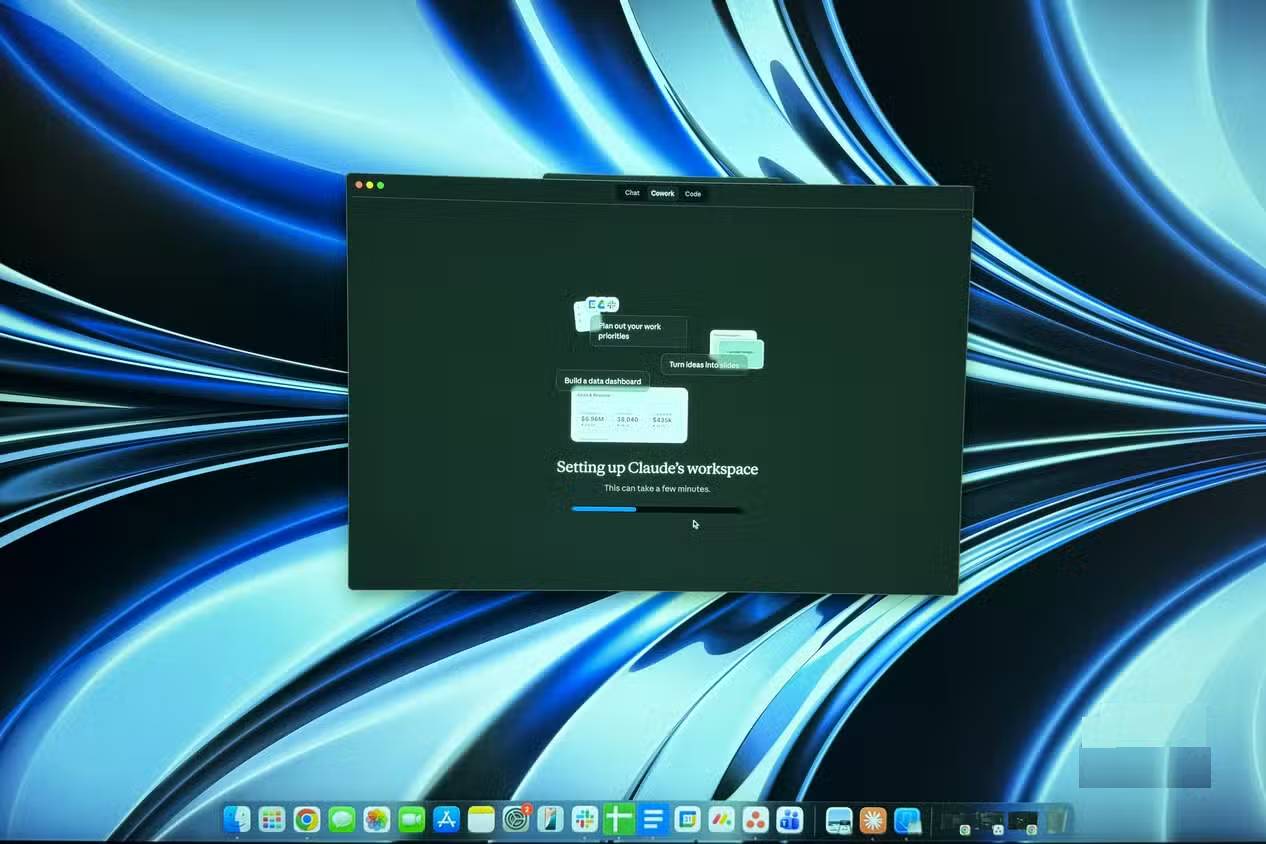Viewport: 1266px width, 844px height.
Task: Open Launchpad from the dock
Action: tap(272, 820)
